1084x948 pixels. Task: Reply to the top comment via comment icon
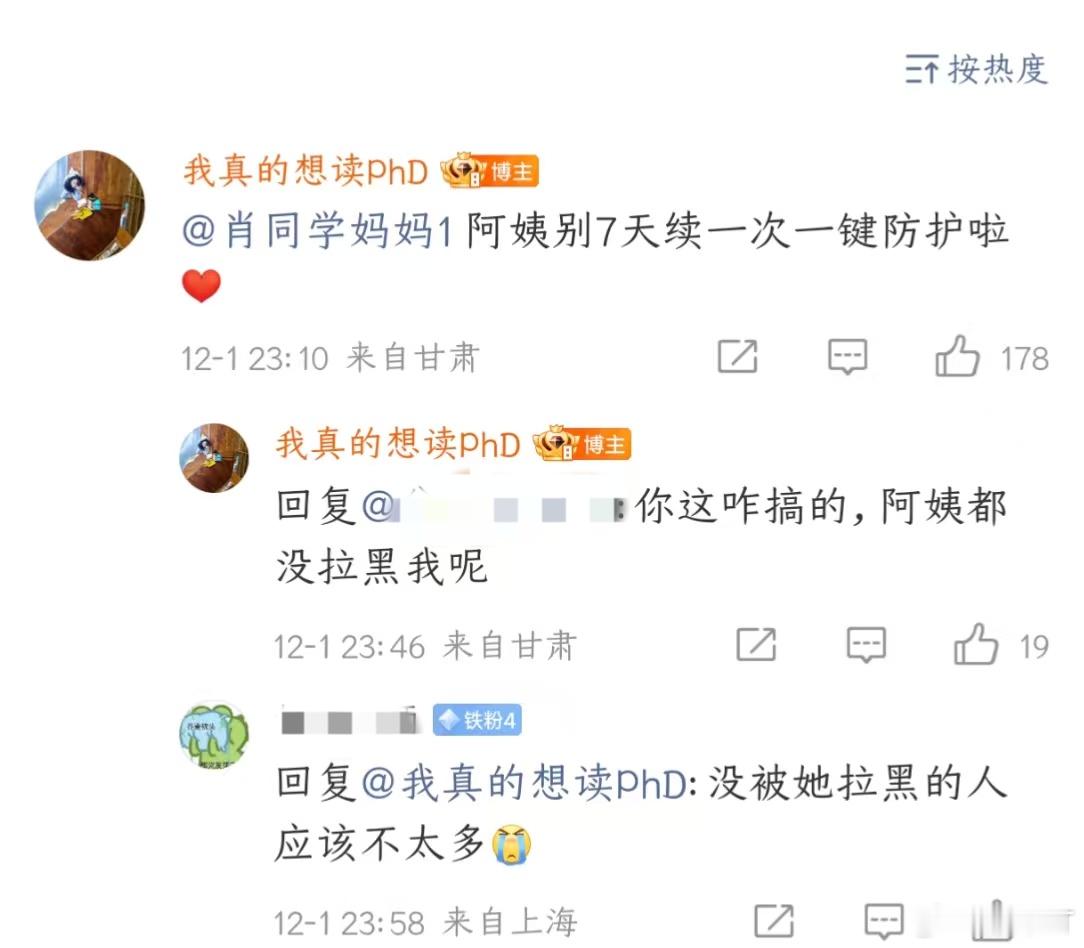[848, 357]
